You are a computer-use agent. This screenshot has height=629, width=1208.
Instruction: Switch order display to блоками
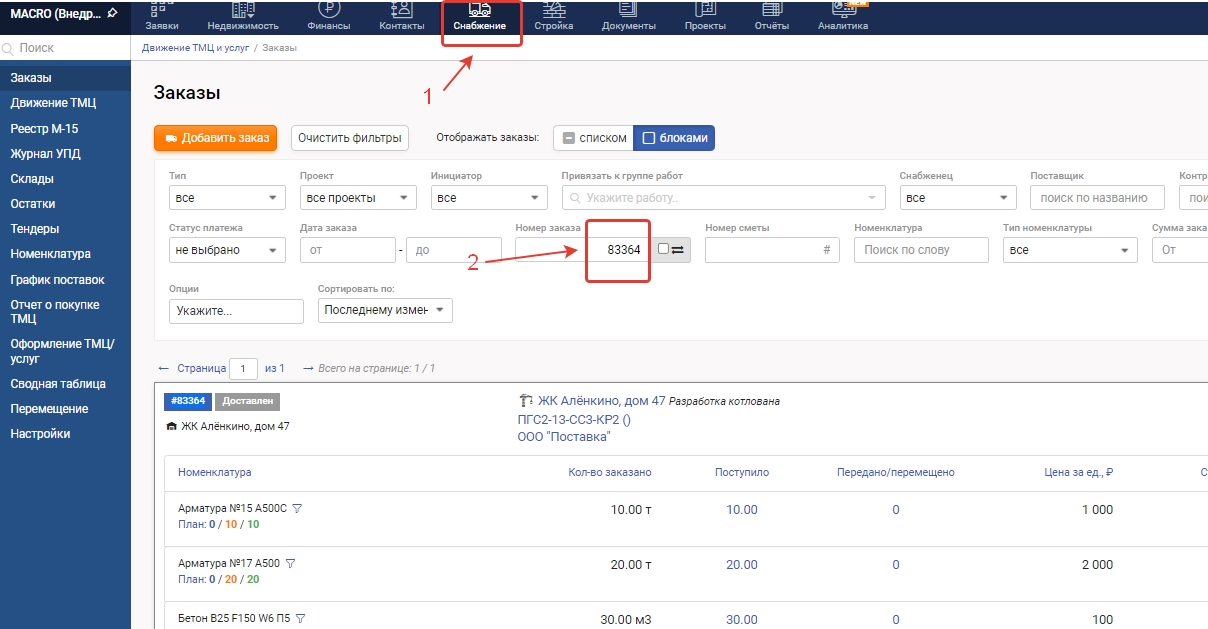(x=675, y=138)
